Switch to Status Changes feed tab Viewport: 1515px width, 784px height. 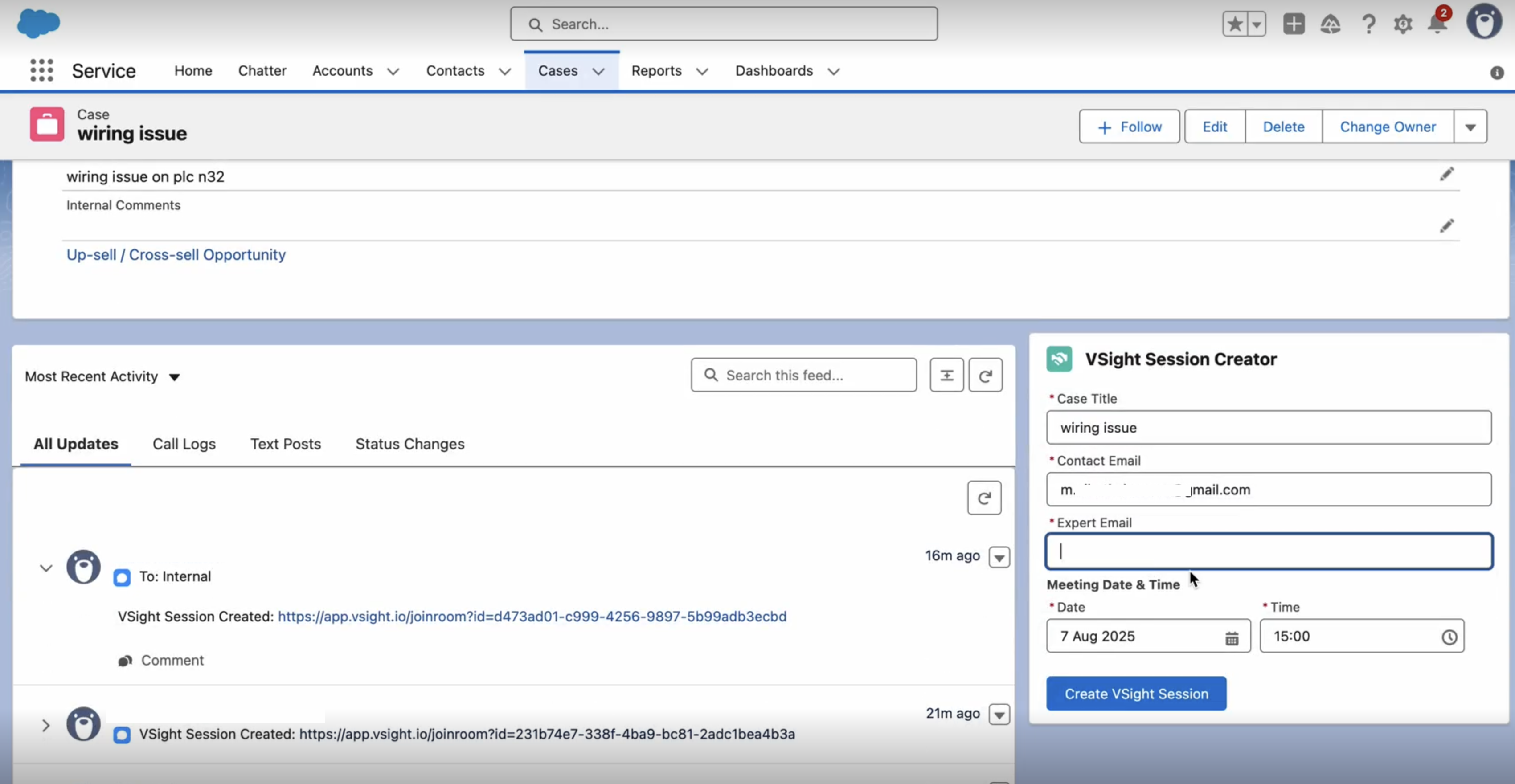[x=410, y=444]
